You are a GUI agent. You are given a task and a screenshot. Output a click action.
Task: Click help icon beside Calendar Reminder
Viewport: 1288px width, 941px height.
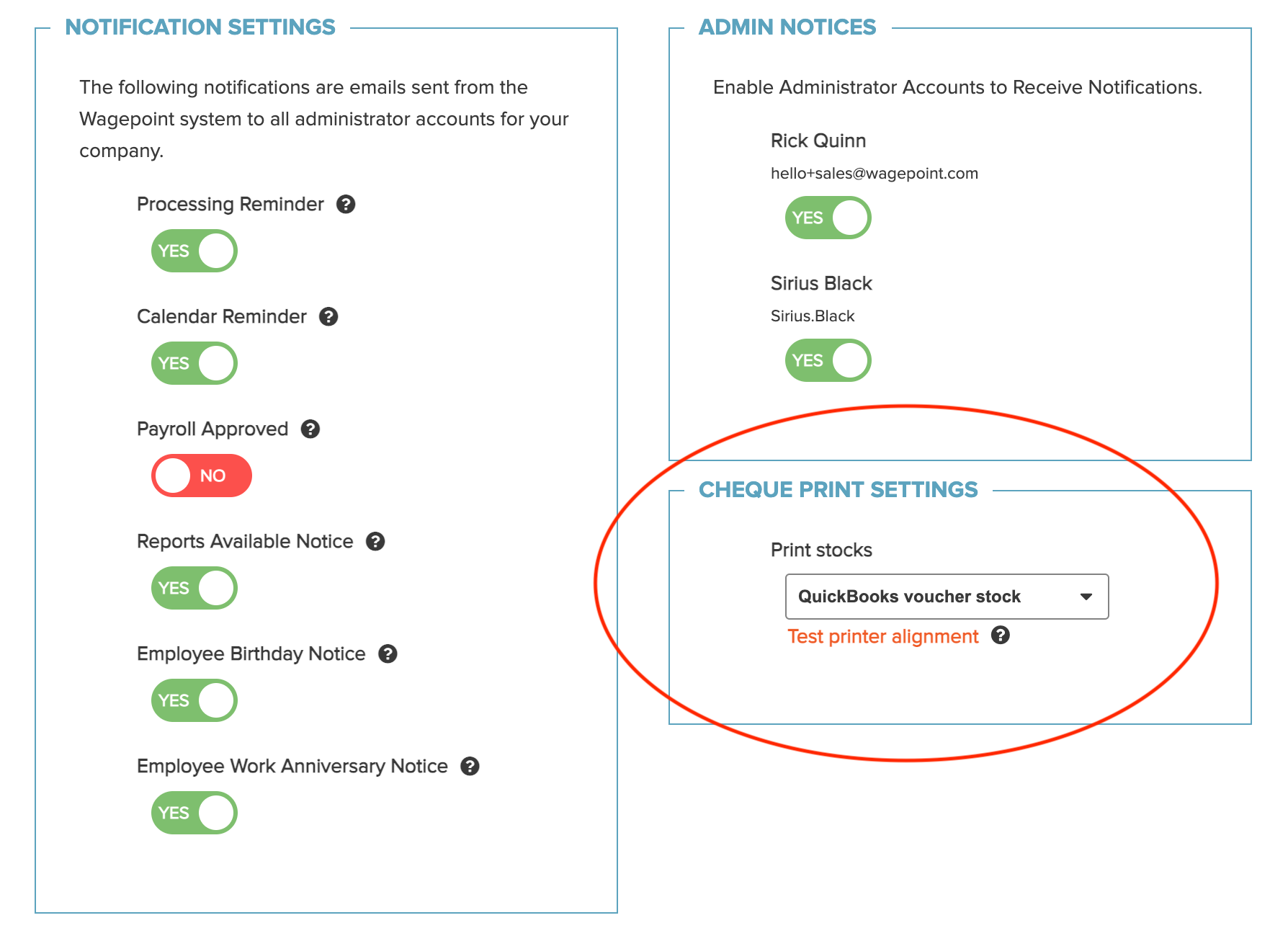pos(328,317)
